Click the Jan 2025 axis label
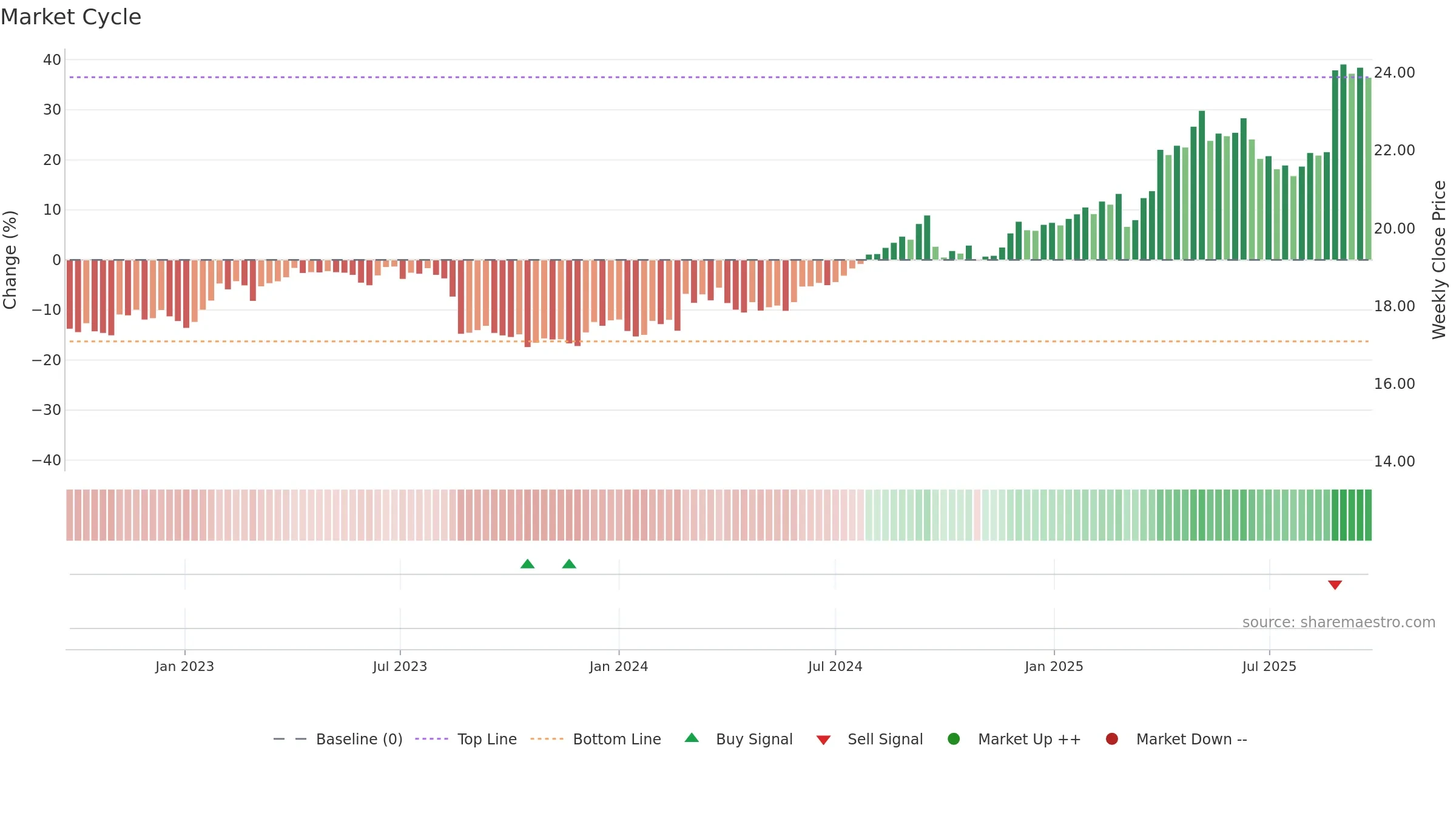 point(1054,666)
